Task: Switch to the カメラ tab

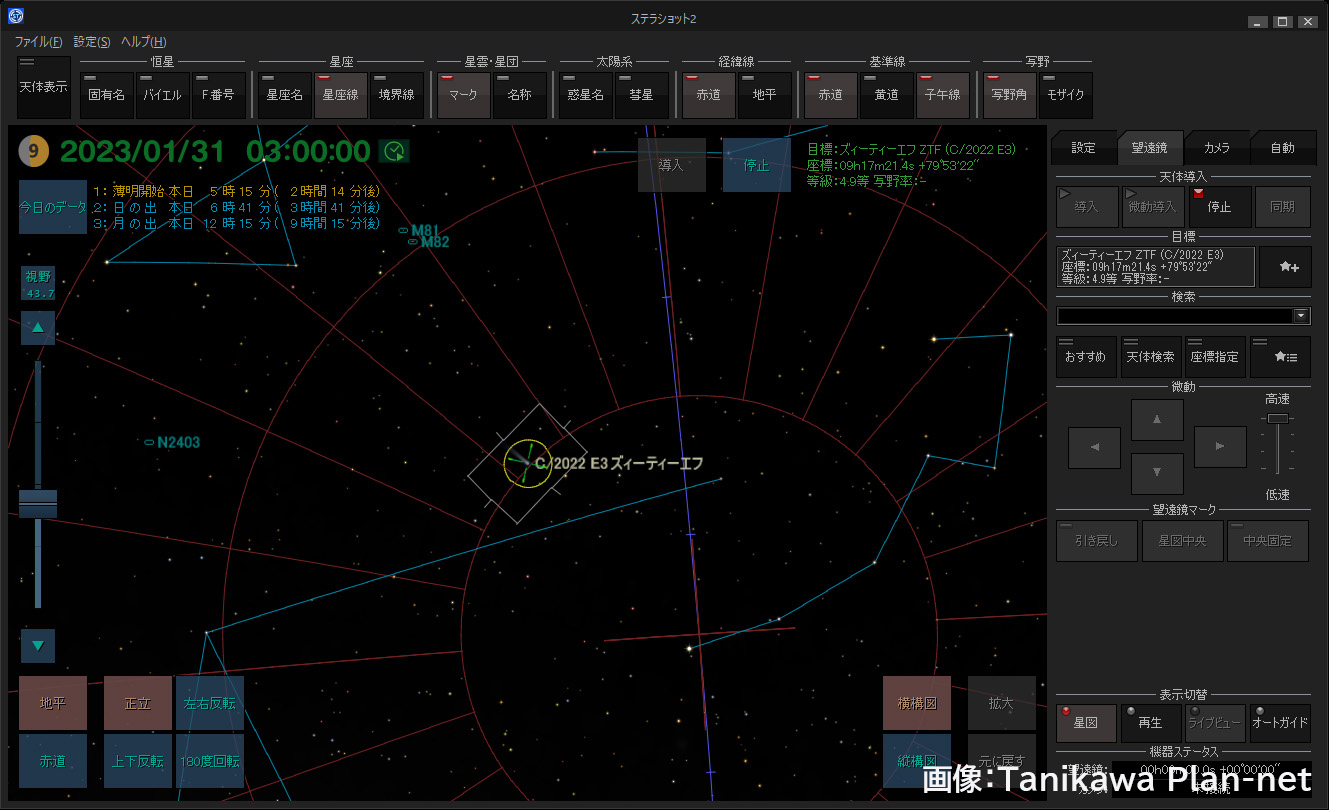Action: (x=1216, y=148)
